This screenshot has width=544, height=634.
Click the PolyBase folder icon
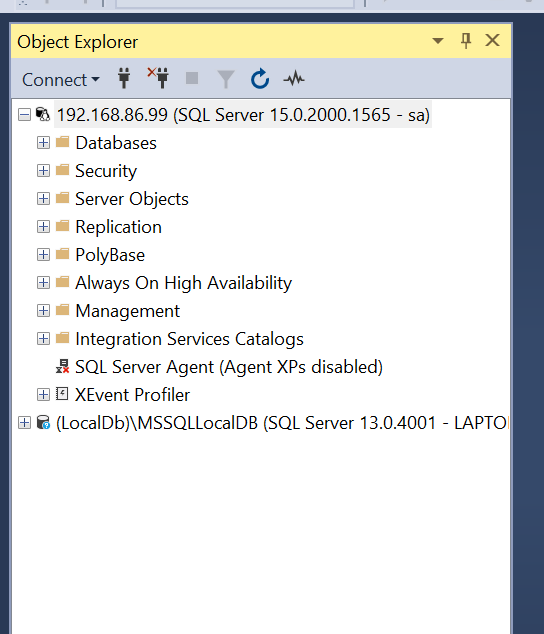coord(62,254)
